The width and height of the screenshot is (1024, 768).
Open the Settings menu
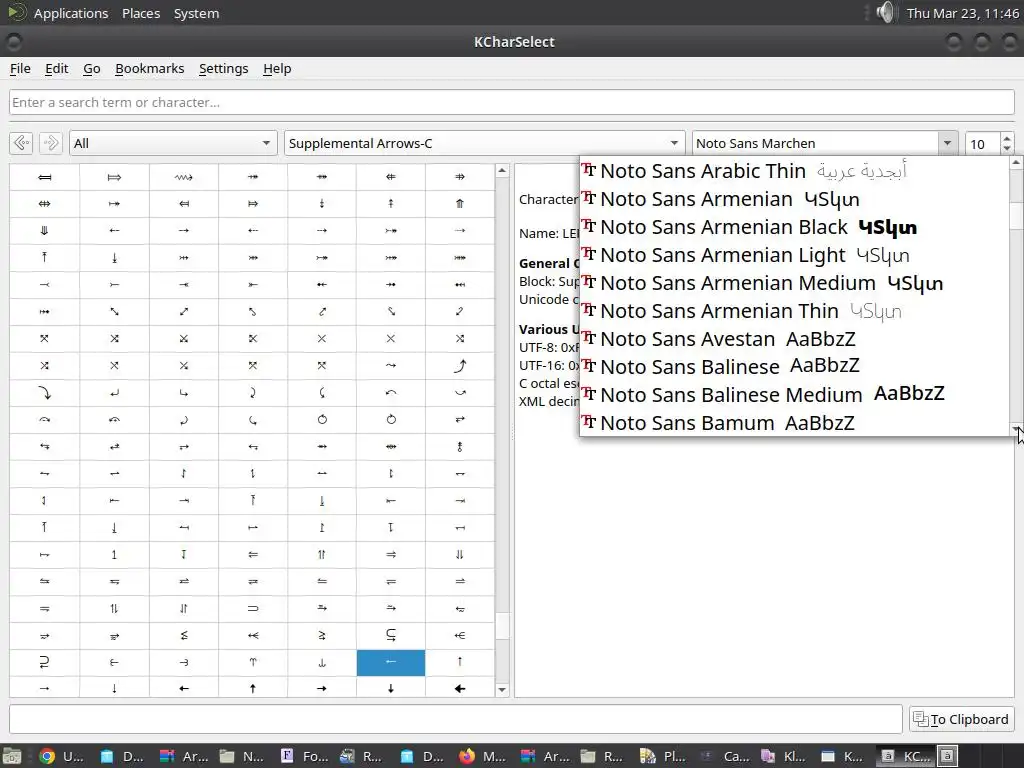(223, 69)
